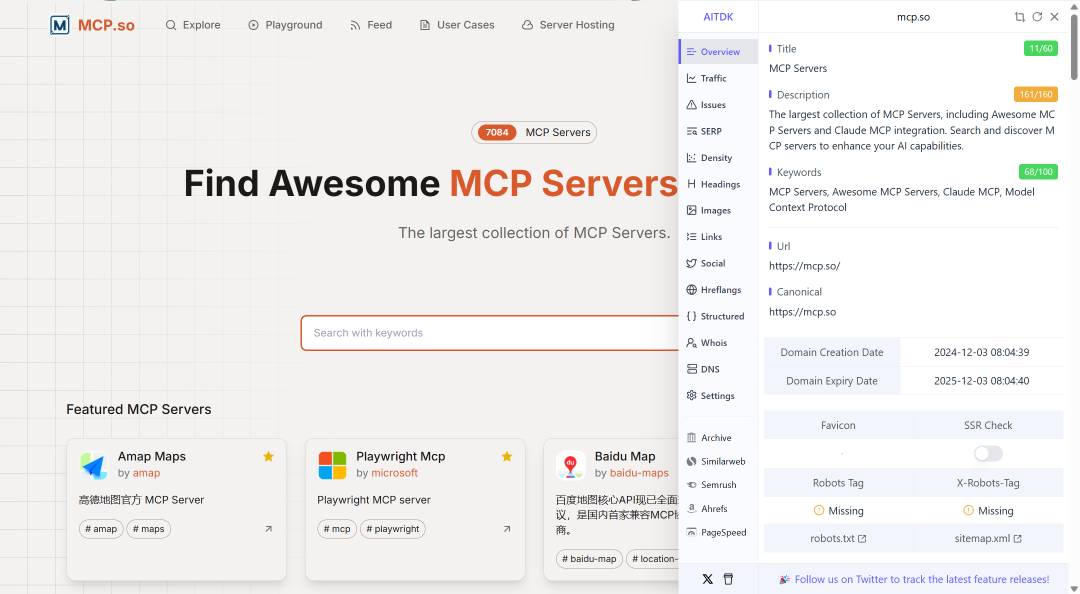The height and width of the screenshot is (594, 1080).
Task: Click the Search with keywords field
Action: tap(490, 333)
